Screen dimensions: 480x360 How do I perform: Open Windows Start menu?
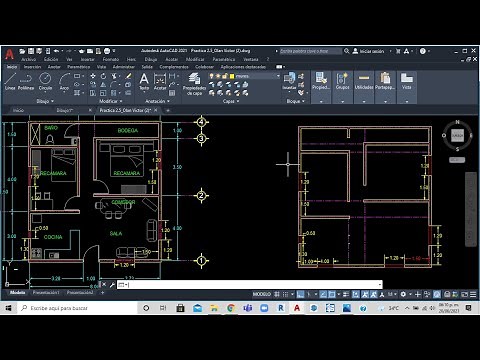(x=8, y=308)
